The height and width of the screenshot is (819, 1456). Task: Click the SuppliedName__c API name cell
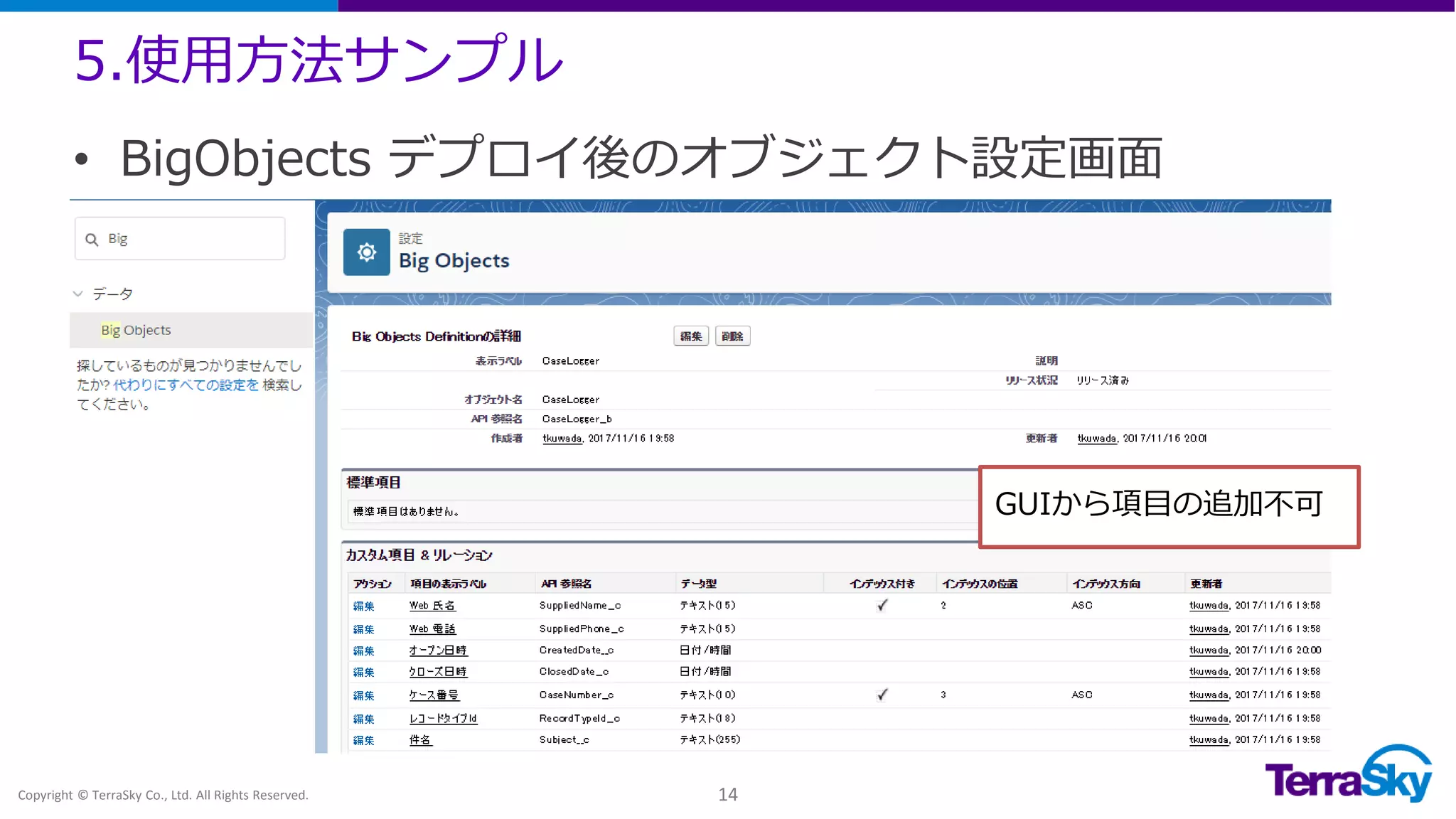coord(580,606)
